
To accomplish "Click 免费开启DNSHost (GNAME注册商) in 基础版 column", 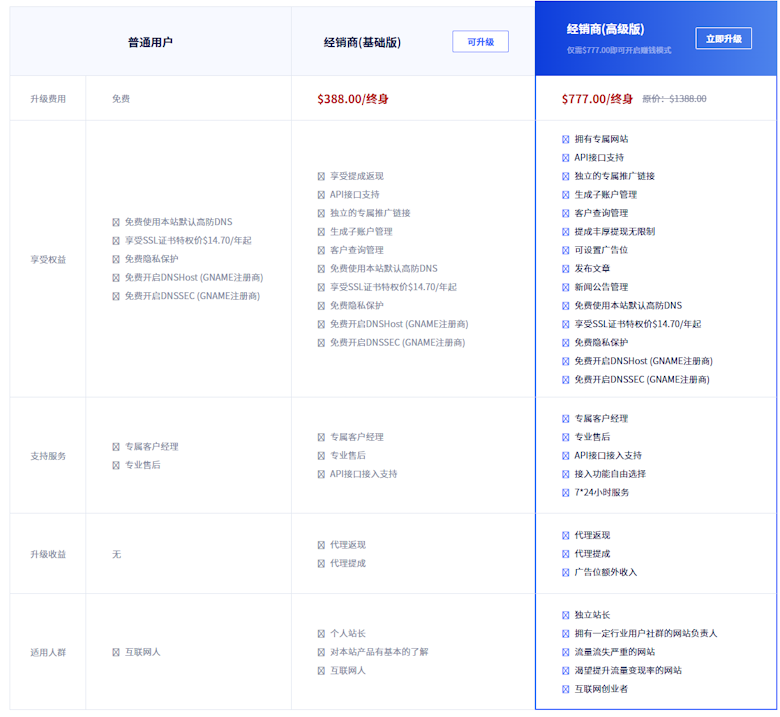I will coord(399,324).
